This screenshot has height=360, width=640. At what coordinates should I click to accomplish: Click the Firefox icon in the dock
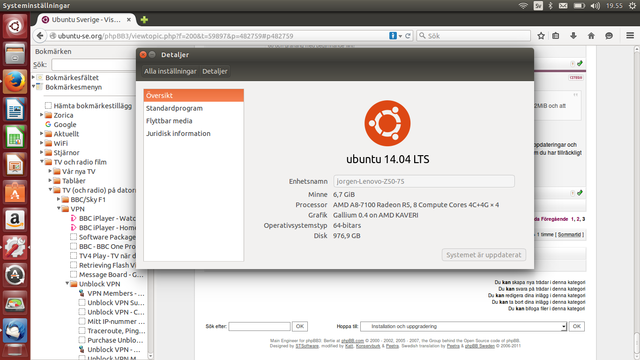point(15,82)
